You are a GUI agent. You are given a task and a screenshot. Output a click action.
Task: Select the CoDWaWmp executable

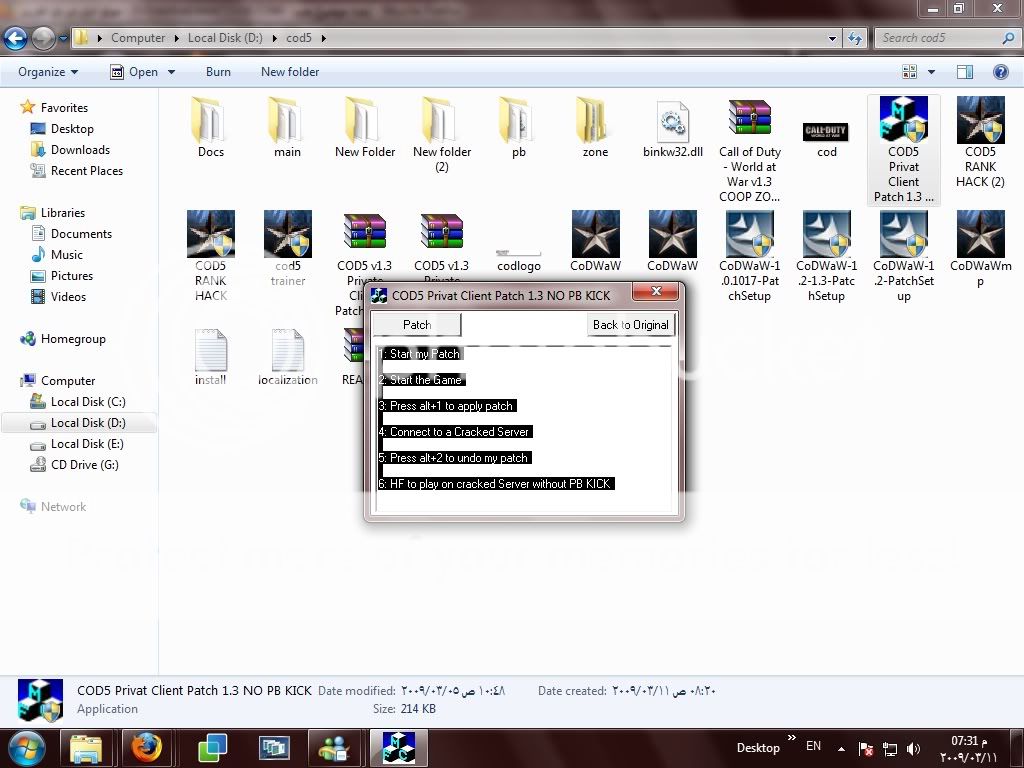[980, 249]
